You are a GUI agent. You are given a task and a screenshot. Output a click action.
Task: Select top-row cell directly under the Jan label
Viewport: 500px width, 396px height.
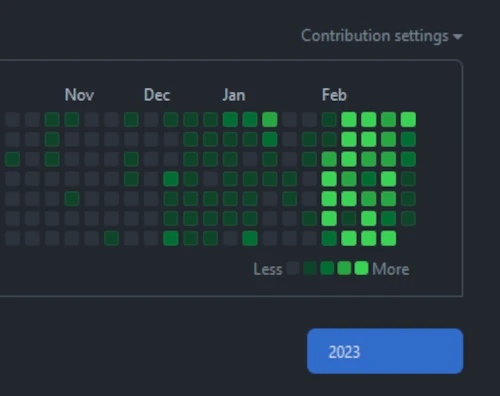pyautogui.click(x=230, y=119)
